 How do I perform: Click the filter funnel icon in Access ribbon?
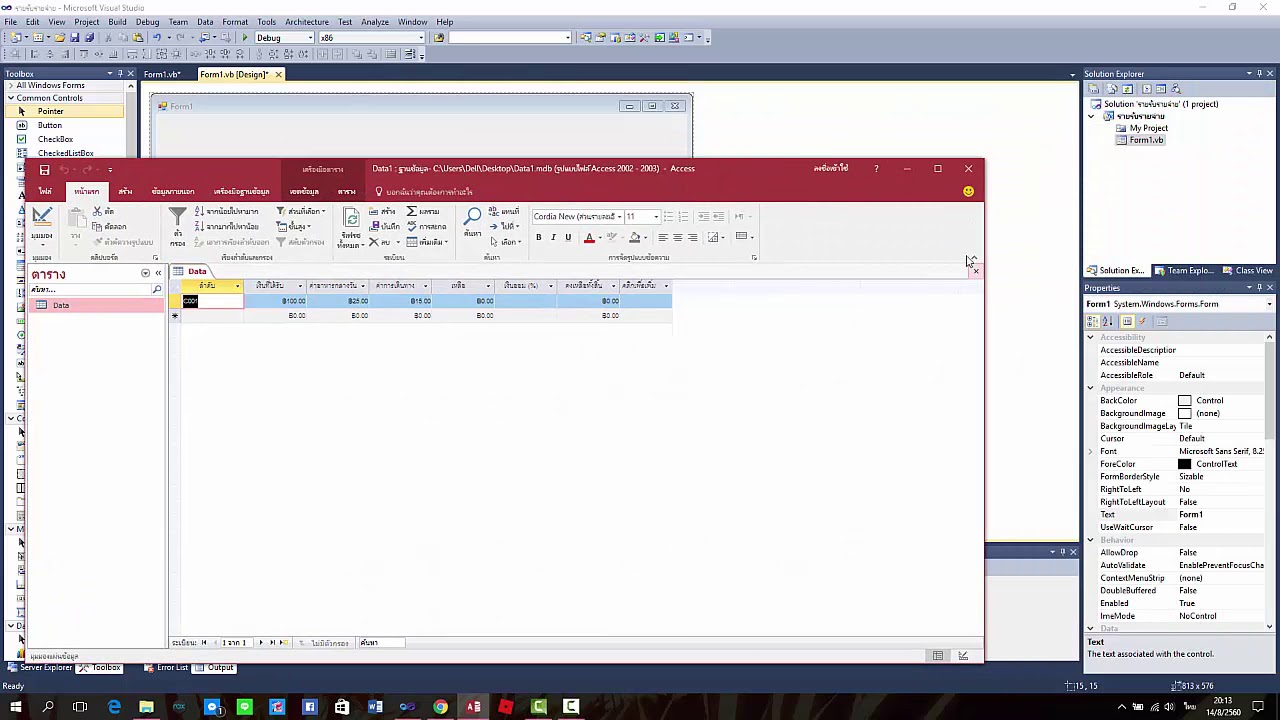pos(177,216)
